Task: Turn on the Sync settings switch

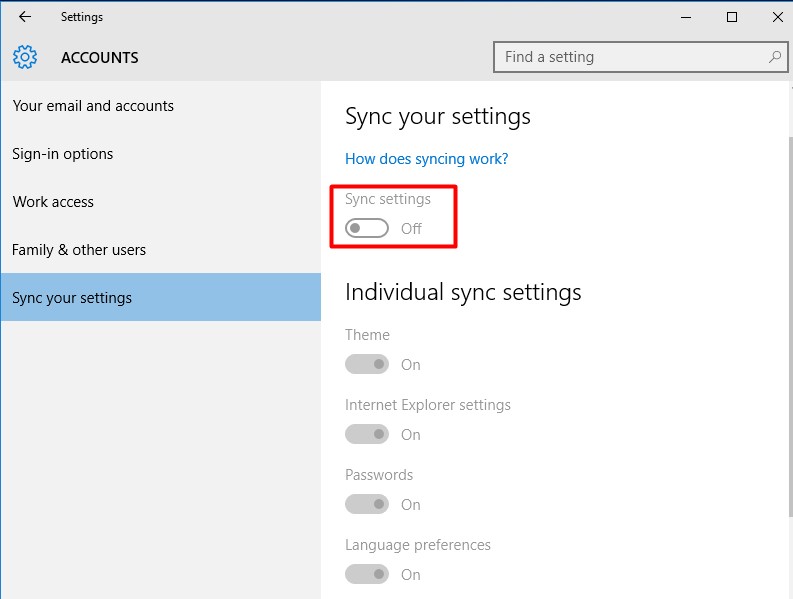Action: click(x=367, y=228)
